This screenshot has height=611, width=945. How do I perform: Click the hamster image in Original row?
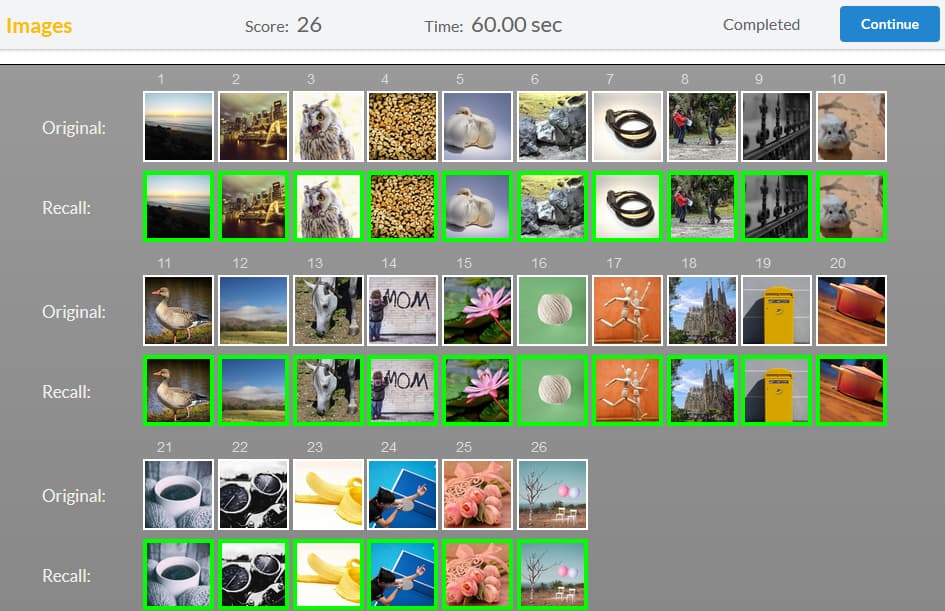click(851, 127)
